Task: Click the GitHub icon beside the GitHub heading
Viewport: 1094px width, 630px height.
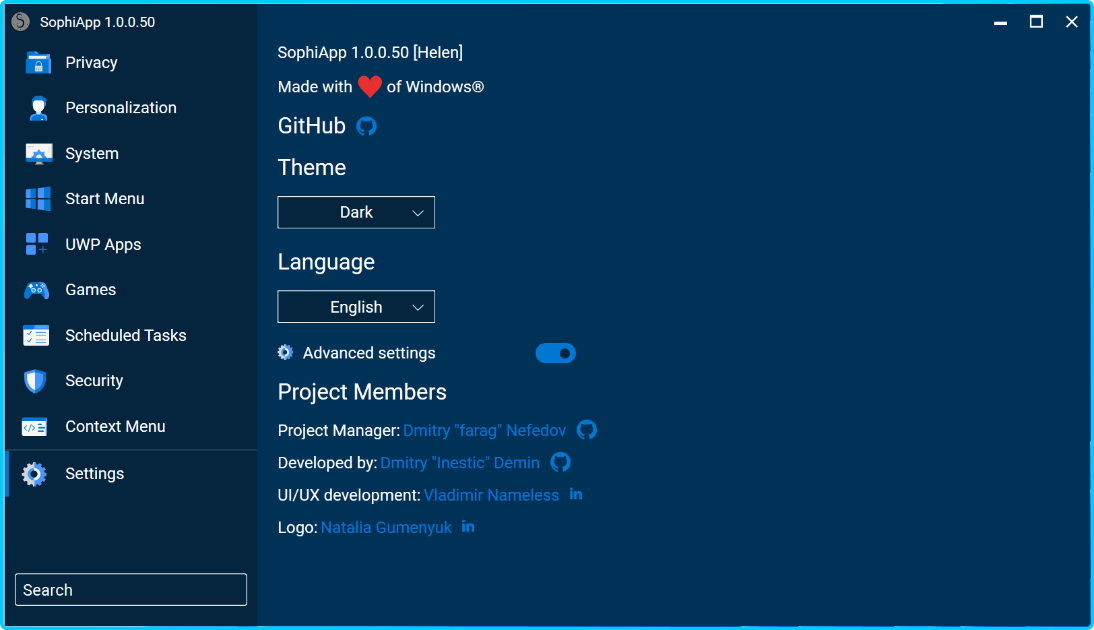Action: (x=367, y=126)
